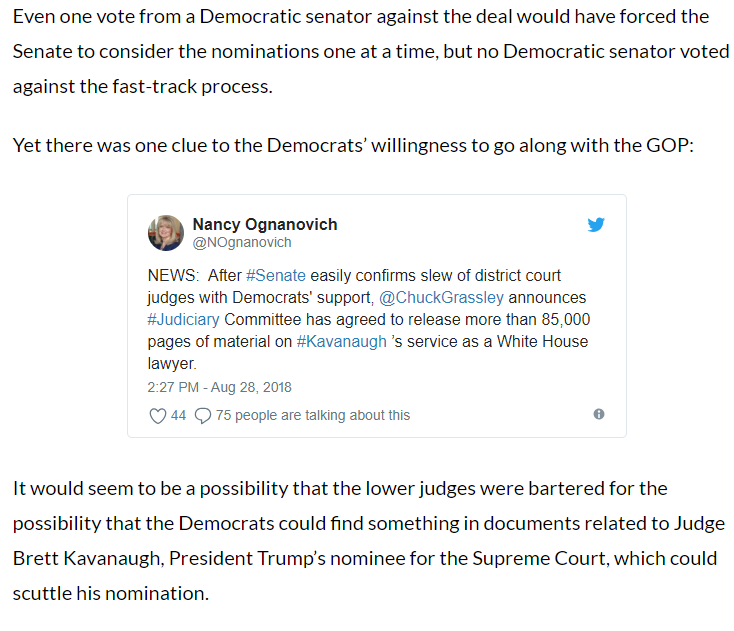This screenshot has width=734, height=631.
Task: Click the Twitter bird logo in the tweet
Action: coord(596,225)
